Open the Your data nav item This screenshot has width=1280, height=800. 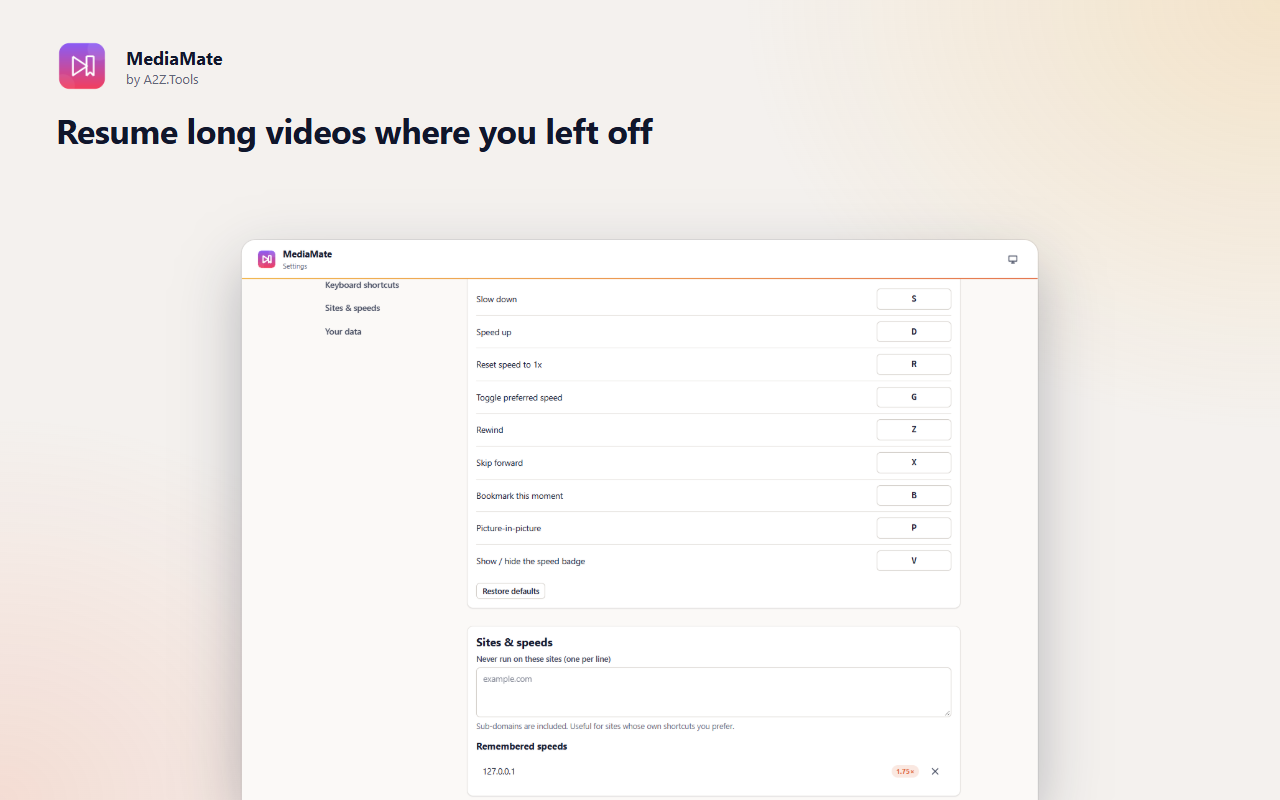(343, 331)
